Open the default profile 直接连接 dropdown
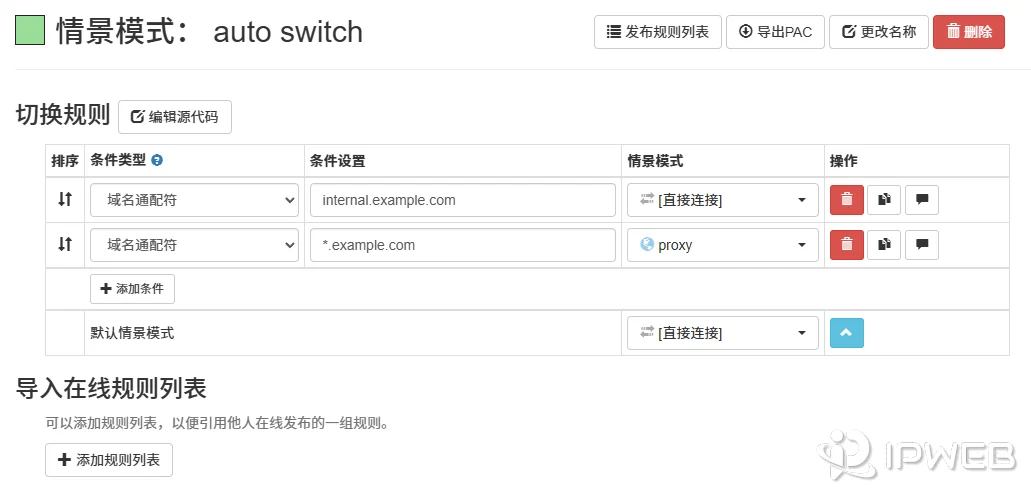Viewport: 1031px width, 494px height. click(723, 333)
